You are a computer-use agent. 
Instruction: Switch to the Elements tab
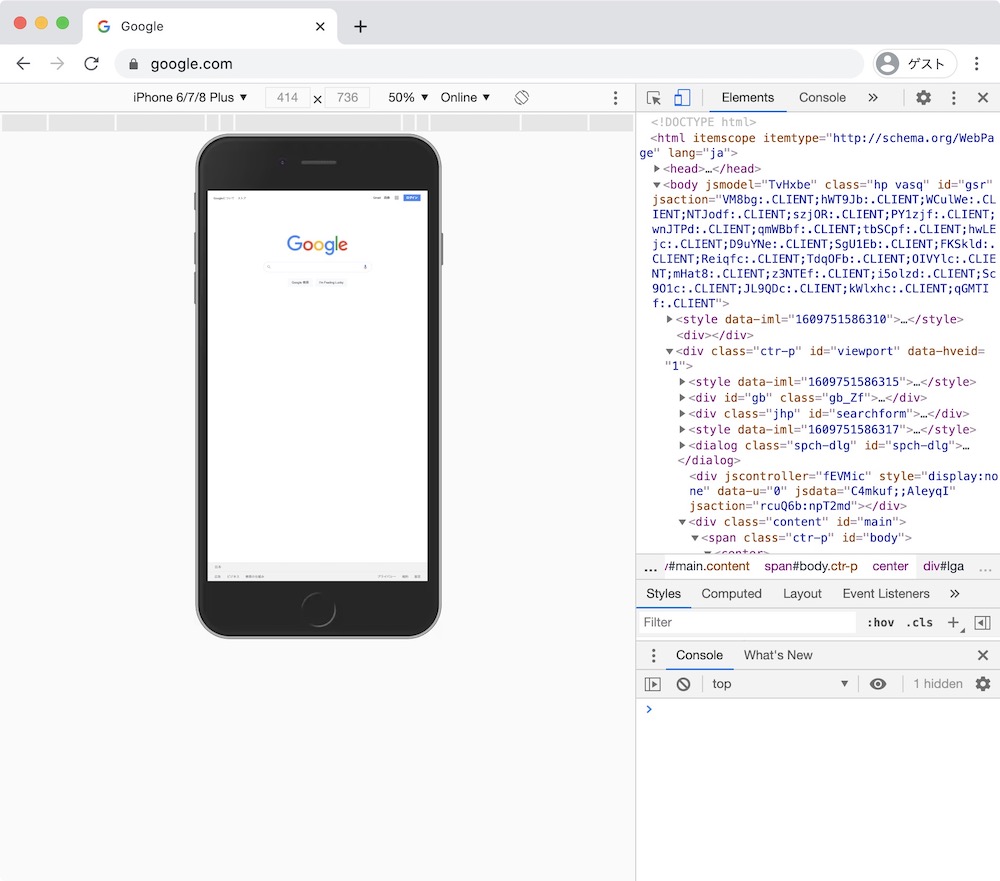click(x=747, y=98)
